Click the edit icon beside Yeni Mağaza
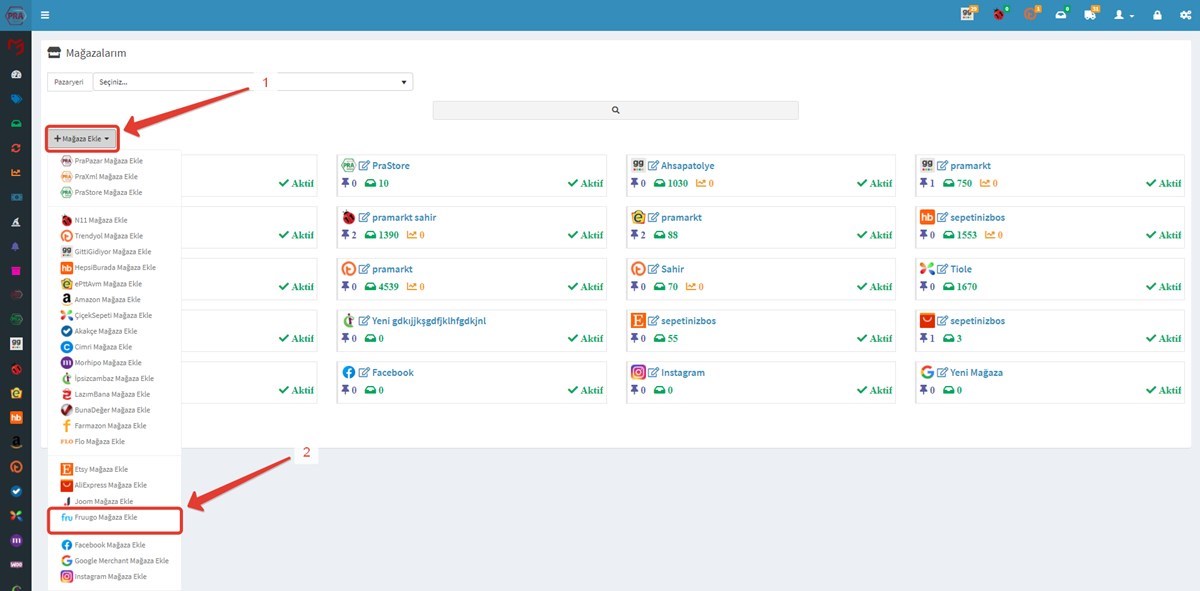 943,373
